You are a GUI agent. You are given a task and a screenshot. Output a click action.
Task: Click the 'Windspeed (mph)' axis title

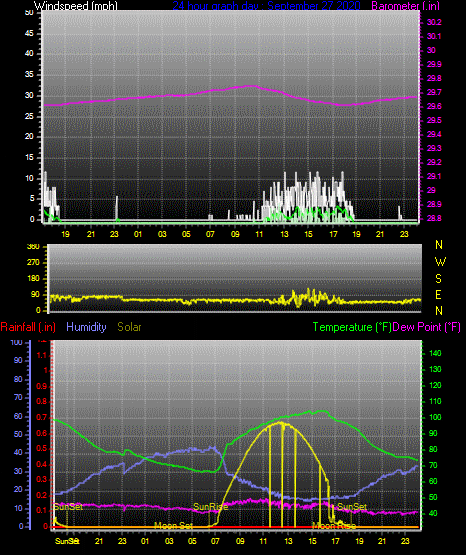coord(75,5)
